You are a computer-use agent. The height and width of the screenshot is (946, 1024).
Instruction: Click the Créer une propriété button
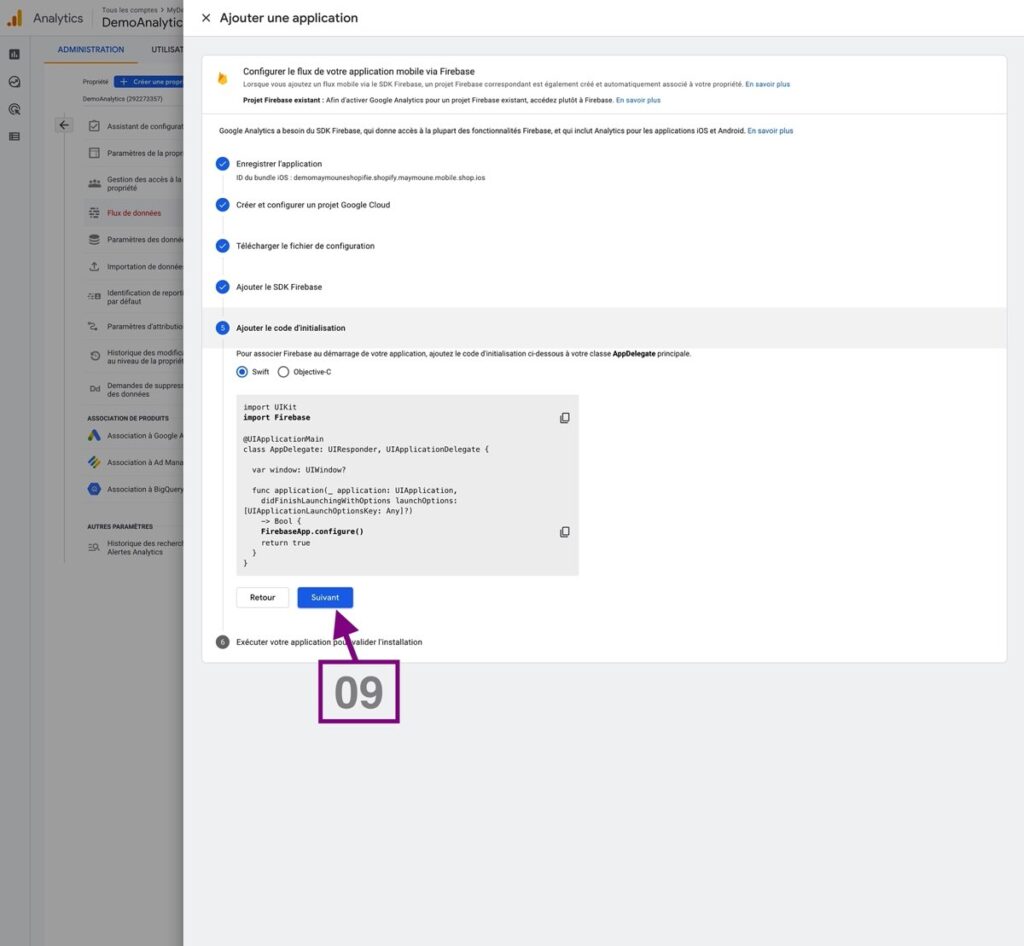coord(149,82)
